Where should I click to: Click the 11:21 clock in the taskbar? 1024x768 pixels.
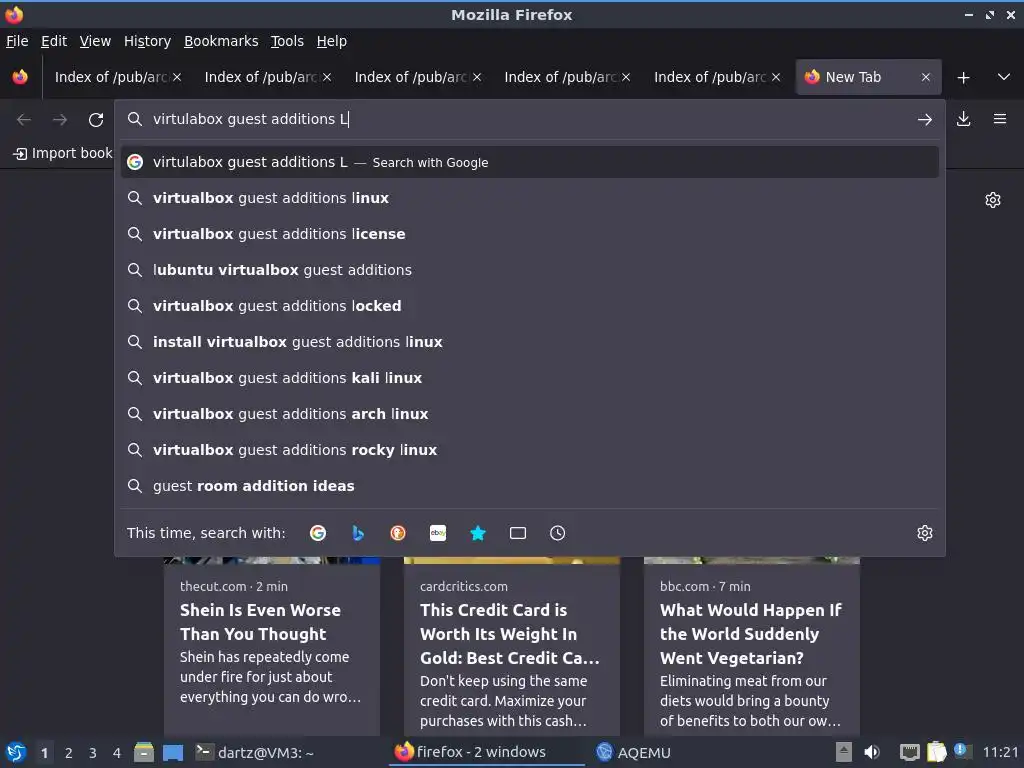1000,752
